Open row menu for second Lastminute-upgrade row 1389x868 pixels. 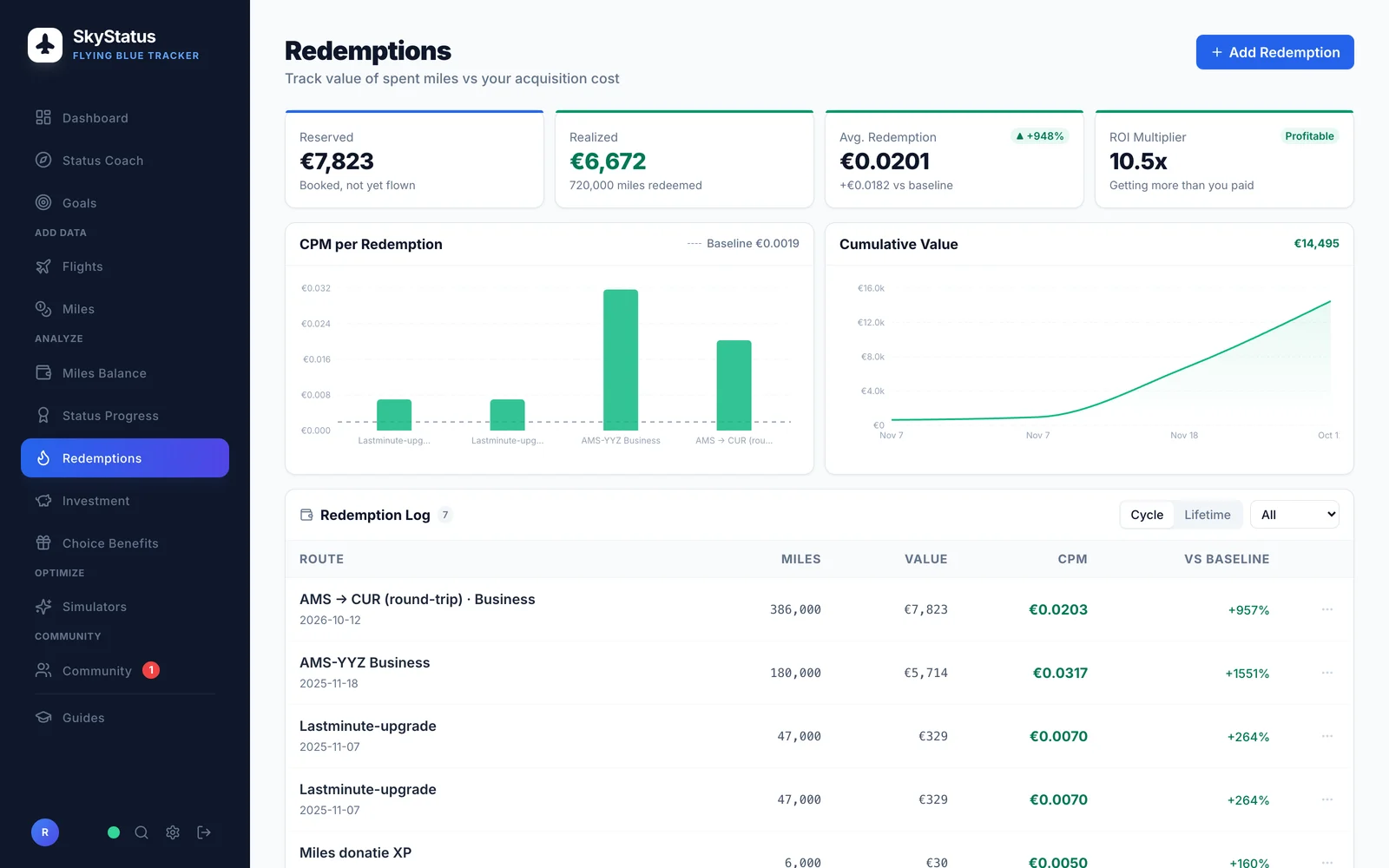coord(1327,799)
